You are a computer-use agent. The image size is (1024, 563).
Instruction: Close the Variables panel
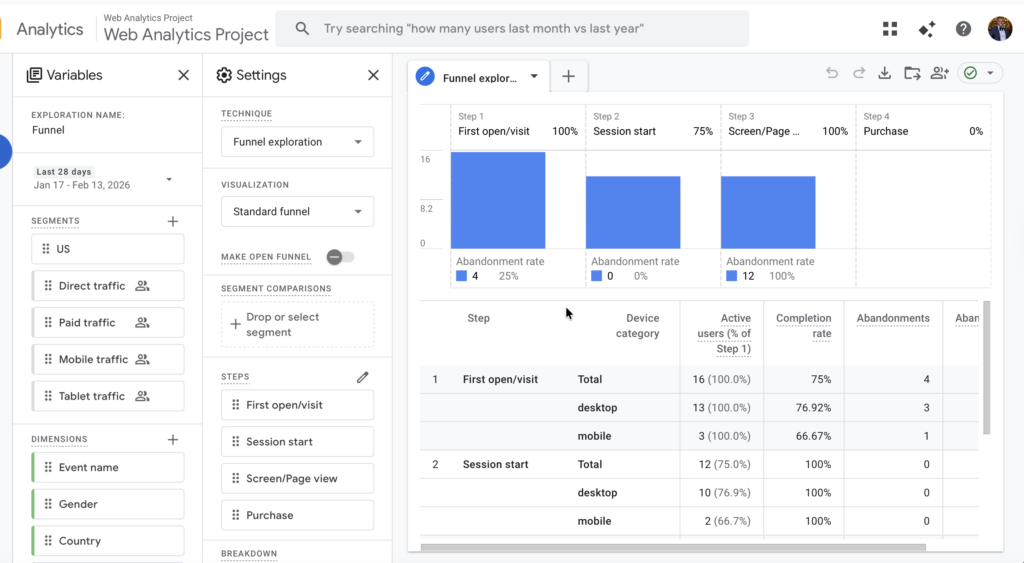point(183,75)
